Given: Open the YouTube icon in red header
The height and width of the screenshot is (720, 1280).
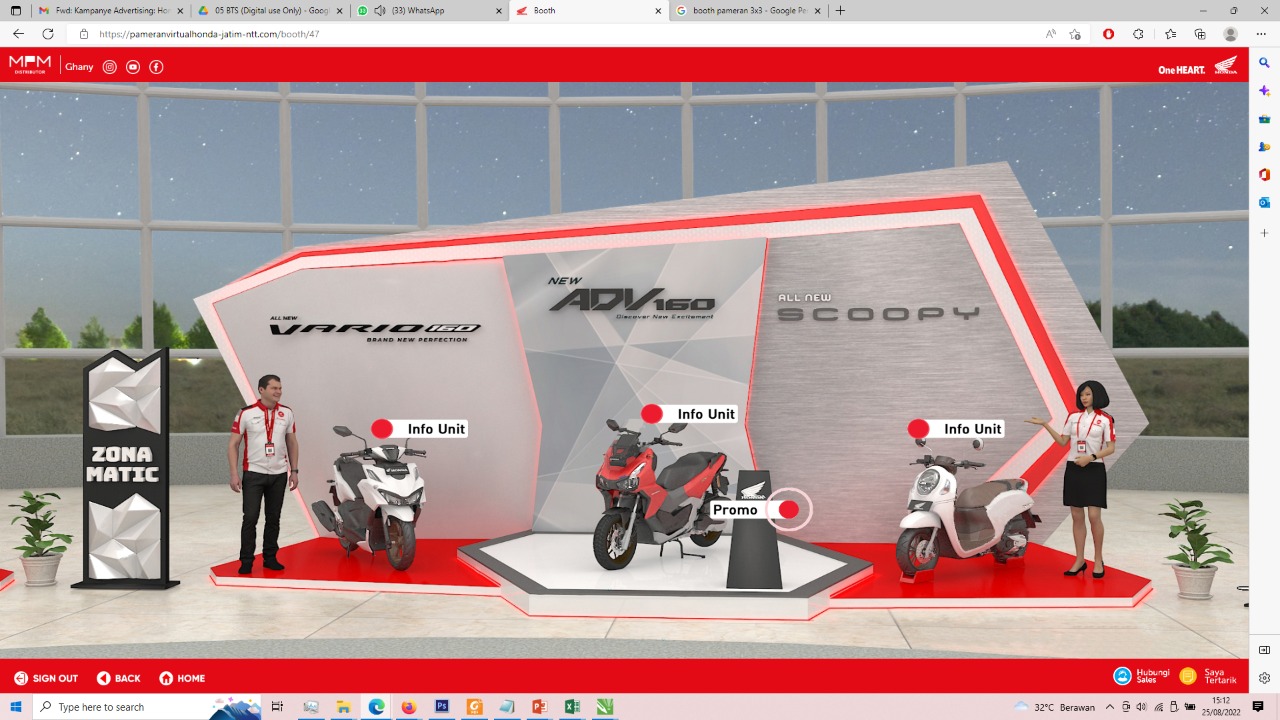Looking at the screenshot, I should click(133, 67).
